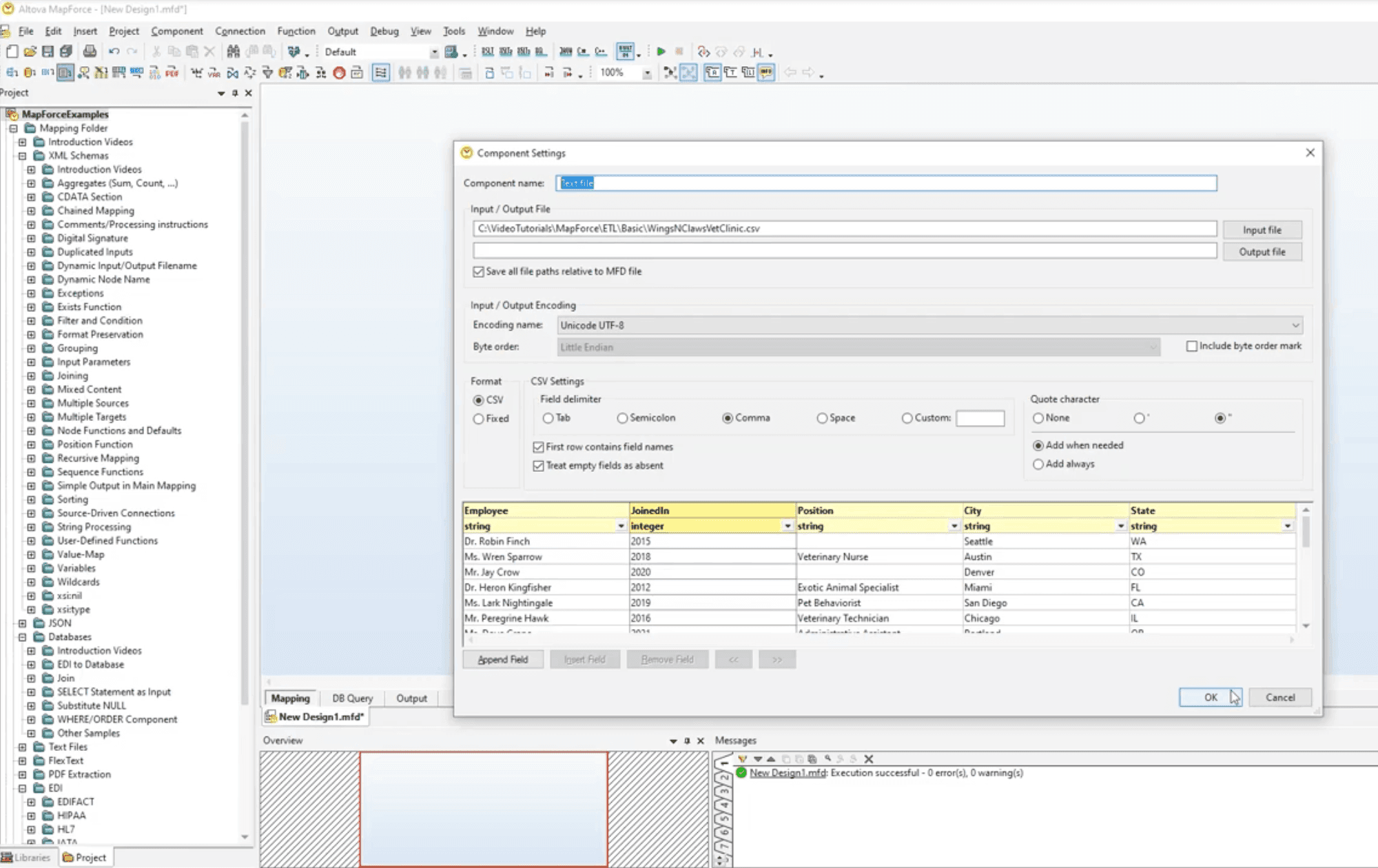This screenshot has height=868, width=1378.
Task: Click the Undo arrow icon
Action: point(114,52)
